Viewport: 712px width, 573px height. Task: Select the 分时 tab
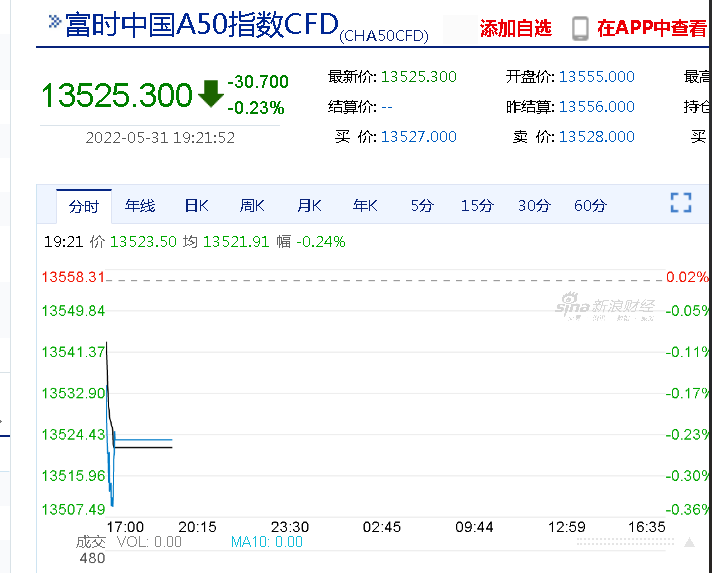pyautogui.click(x=84, y=206)
